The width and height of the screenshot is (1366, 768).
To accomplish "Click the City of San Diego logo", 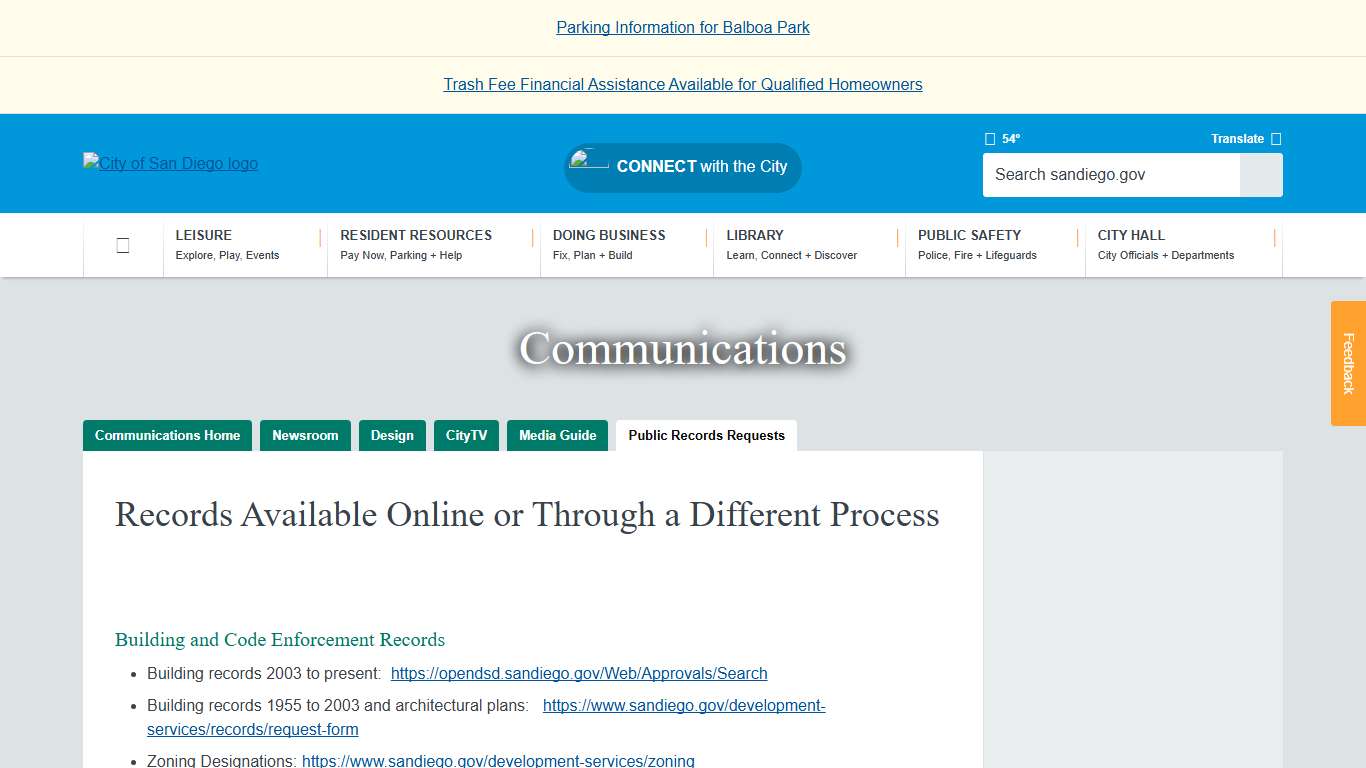I will tap(170, 163).
